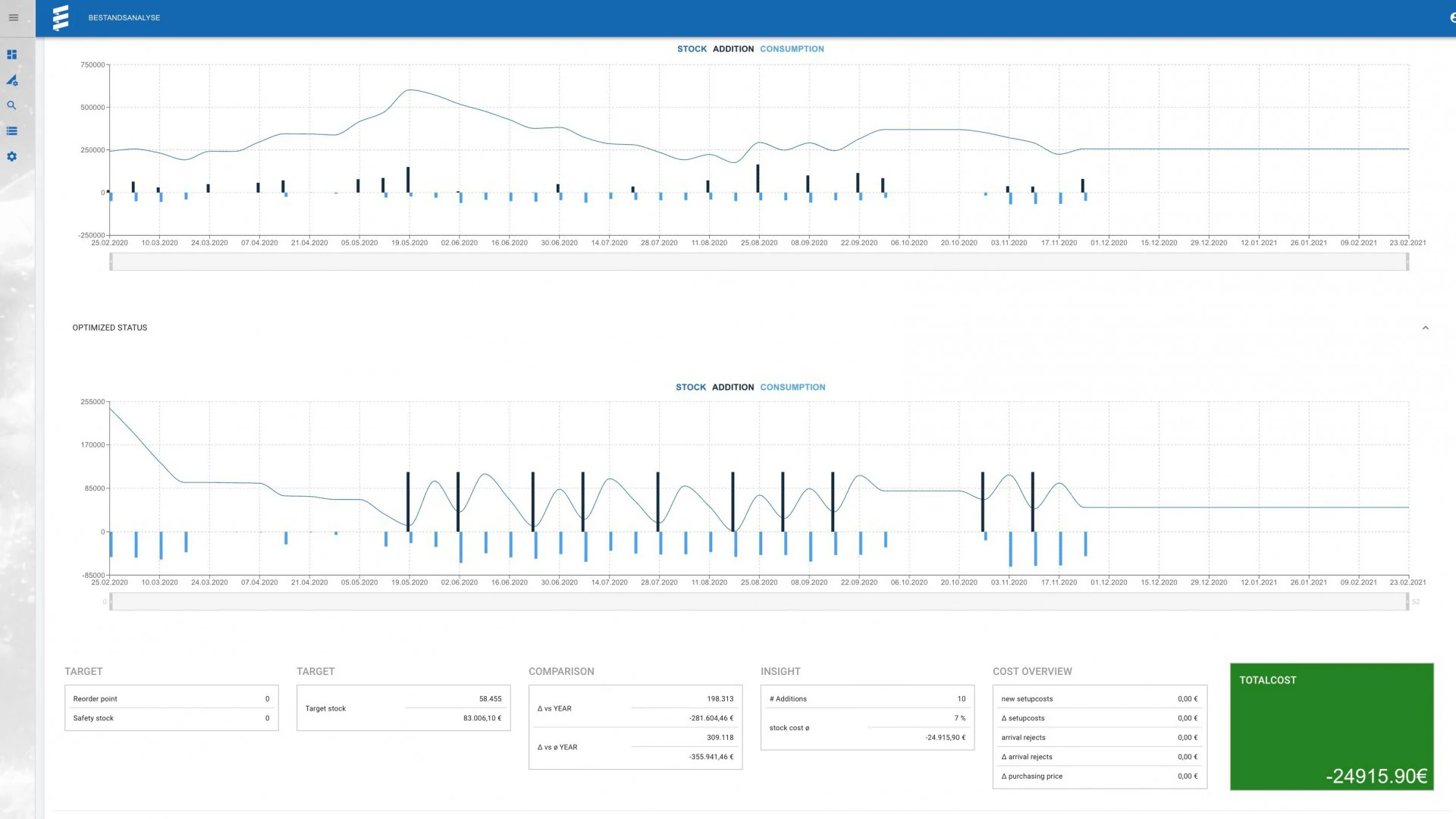
Task: Click the green TOTALCOST card
Action: pyautogui.click(x=1331, y=726)
